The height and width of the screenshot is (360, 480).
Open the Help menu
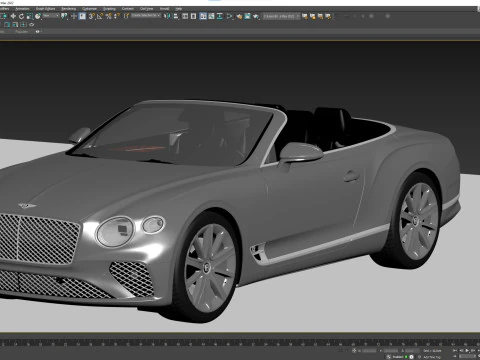(179, 8)
